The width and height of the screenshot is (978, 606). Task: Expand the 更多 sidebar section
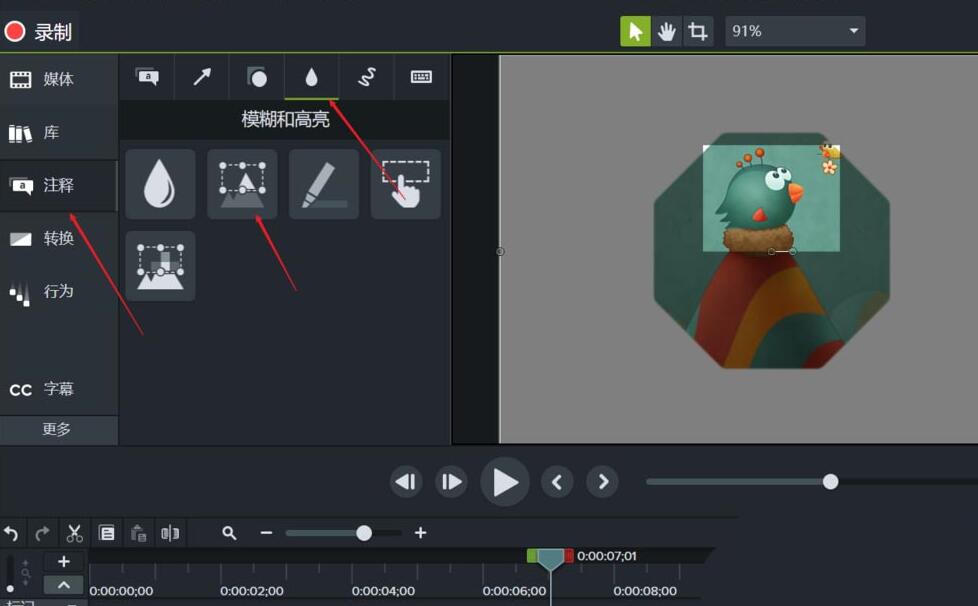(x=59, y=429)
